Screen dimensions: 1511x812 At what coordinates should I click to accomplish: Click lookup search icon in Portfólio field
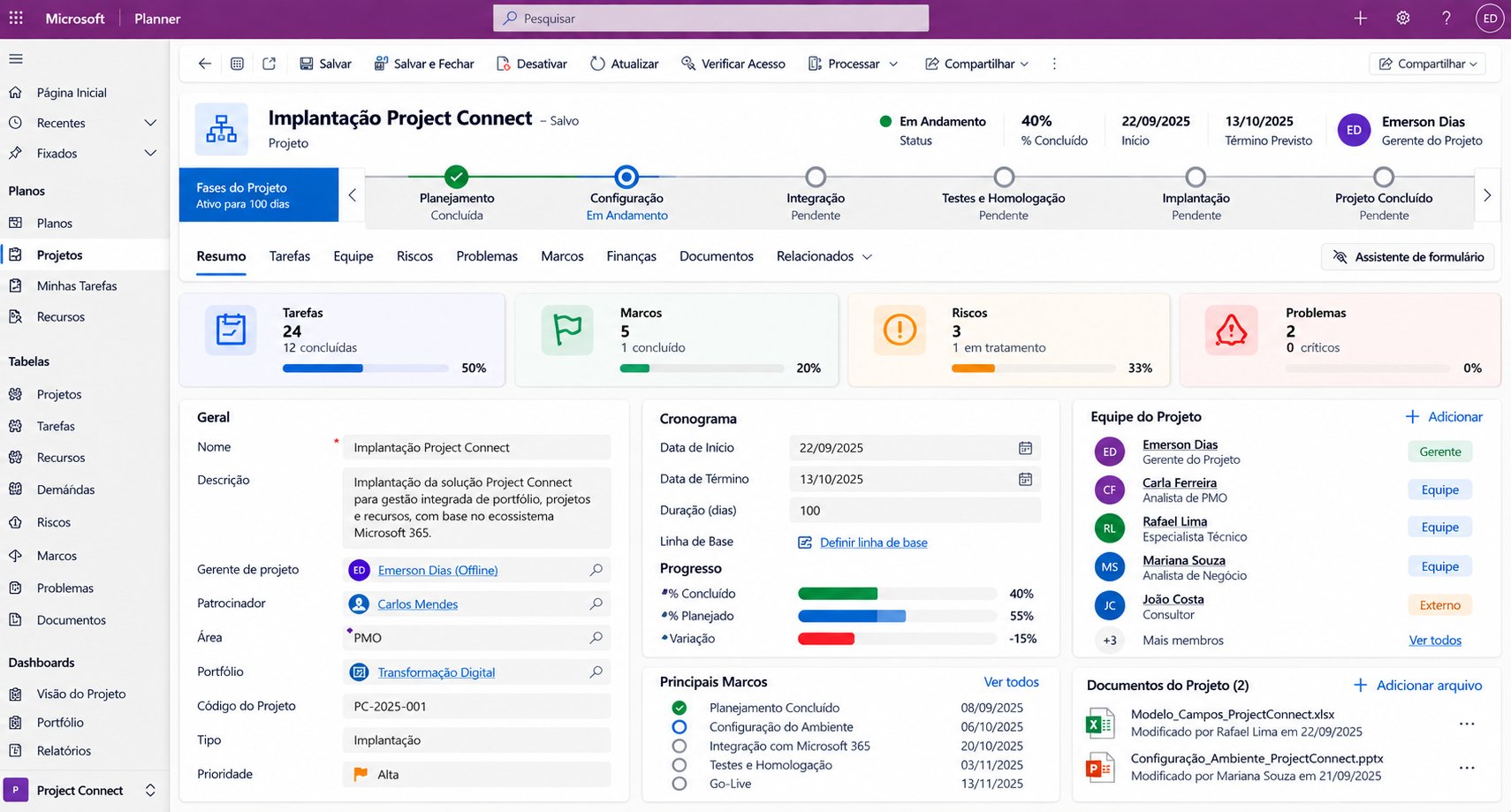(596, 672)
